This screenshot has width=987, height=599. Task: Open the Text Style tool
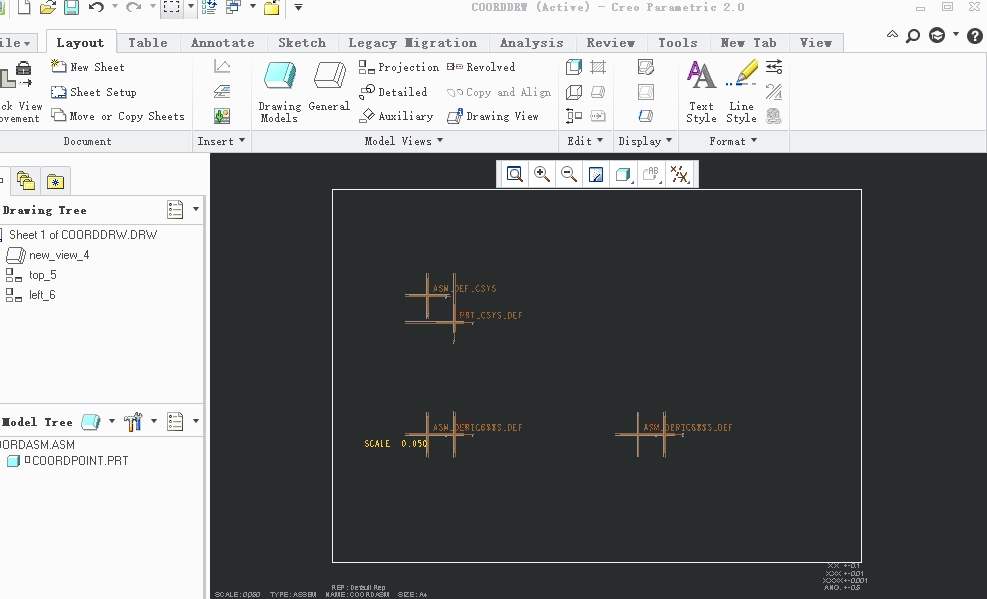701,92
